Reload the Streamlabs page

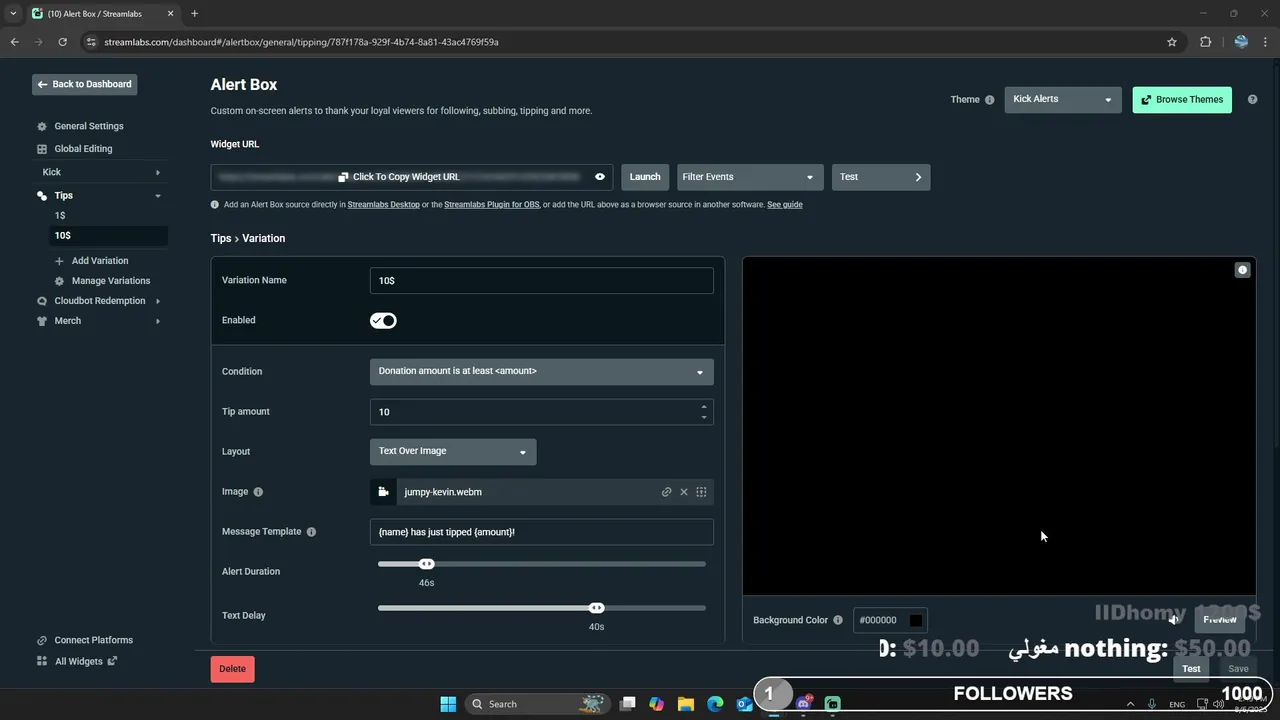(x=63, y=42)
